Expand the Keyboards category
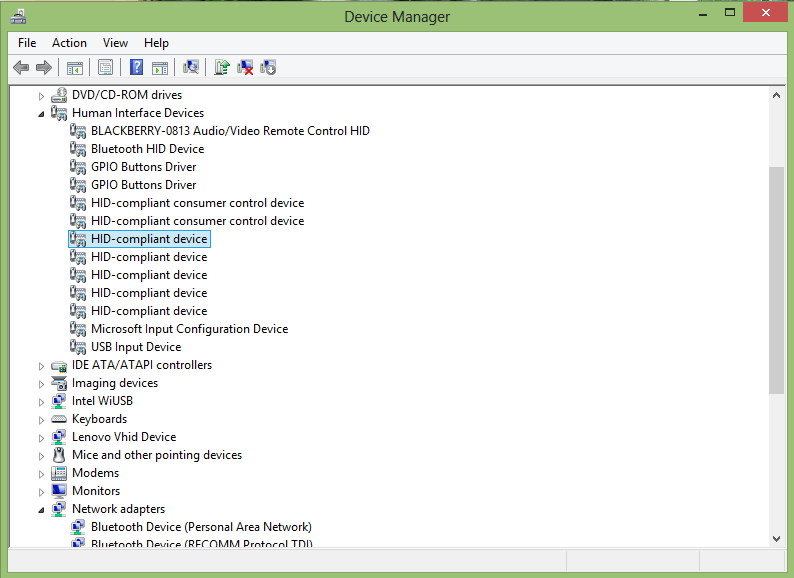This screenshot has width=794, height=578. [x=41, y=420]
